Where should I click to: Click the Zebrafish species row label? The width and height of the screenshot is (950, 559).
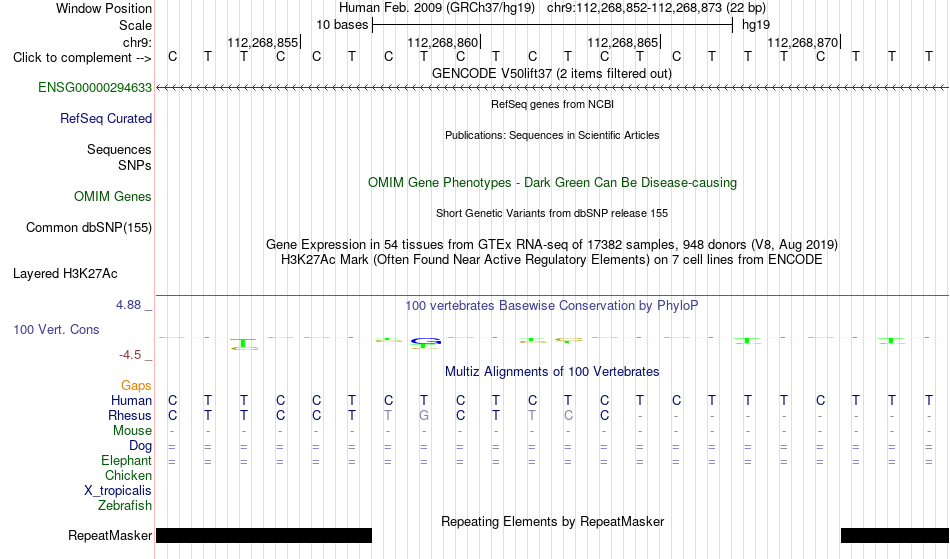click(x=125, y=506)
